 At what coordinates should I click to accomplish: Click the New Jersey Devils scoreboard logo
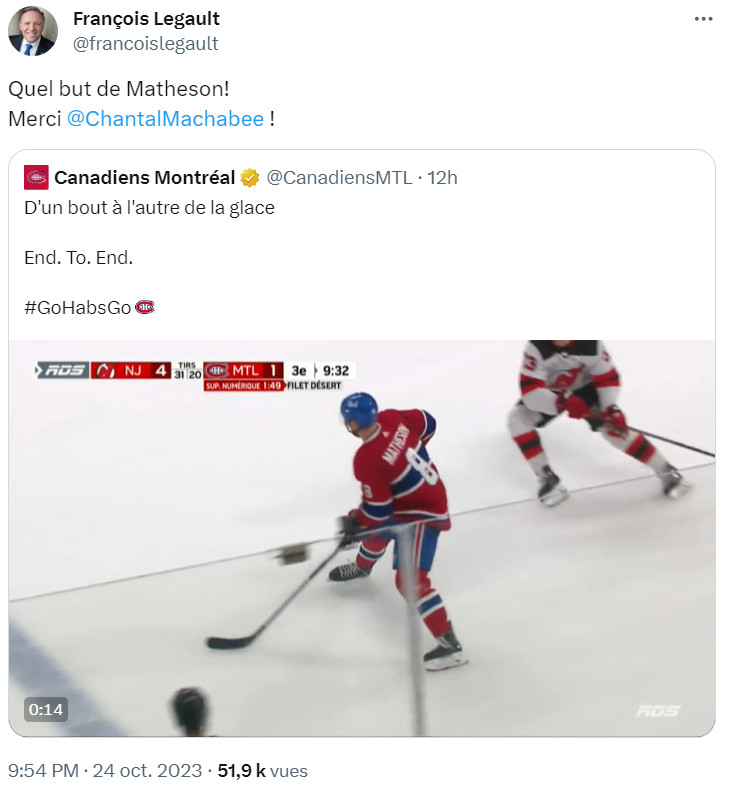104,371
